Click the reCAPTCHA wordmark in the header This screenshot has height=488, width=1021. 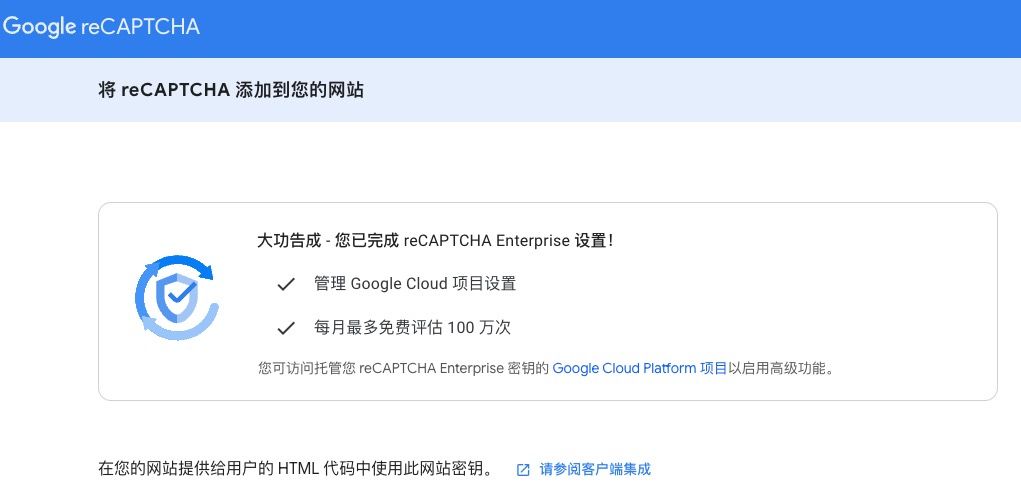pos(140,27)
